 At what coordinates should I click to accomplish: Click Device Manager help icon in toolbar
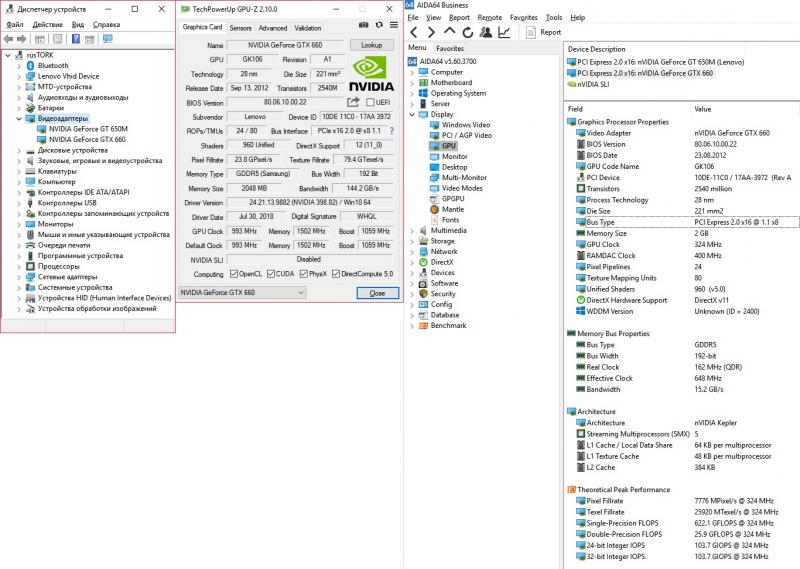76,39
